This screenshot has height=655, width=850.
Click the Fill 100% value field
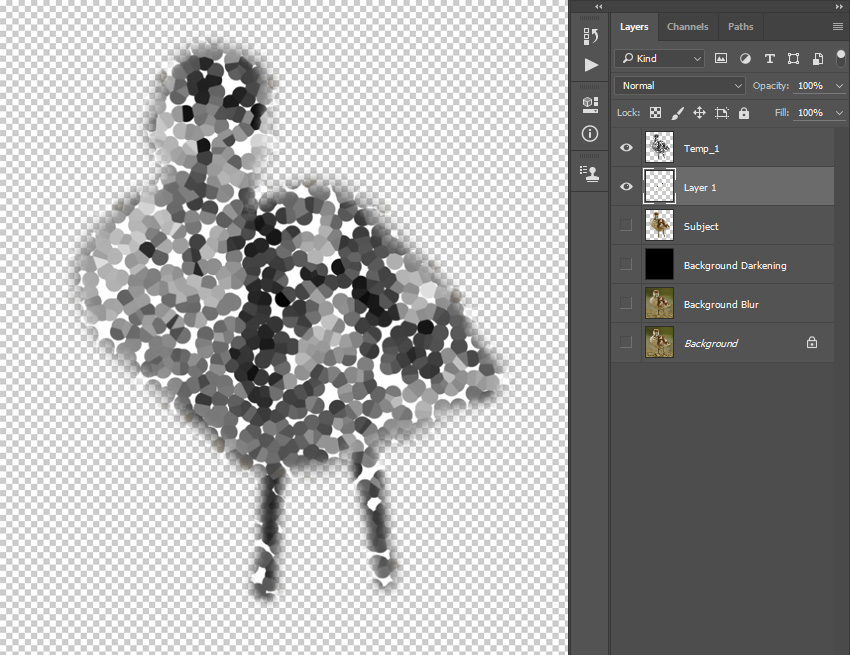click(810, 113)
